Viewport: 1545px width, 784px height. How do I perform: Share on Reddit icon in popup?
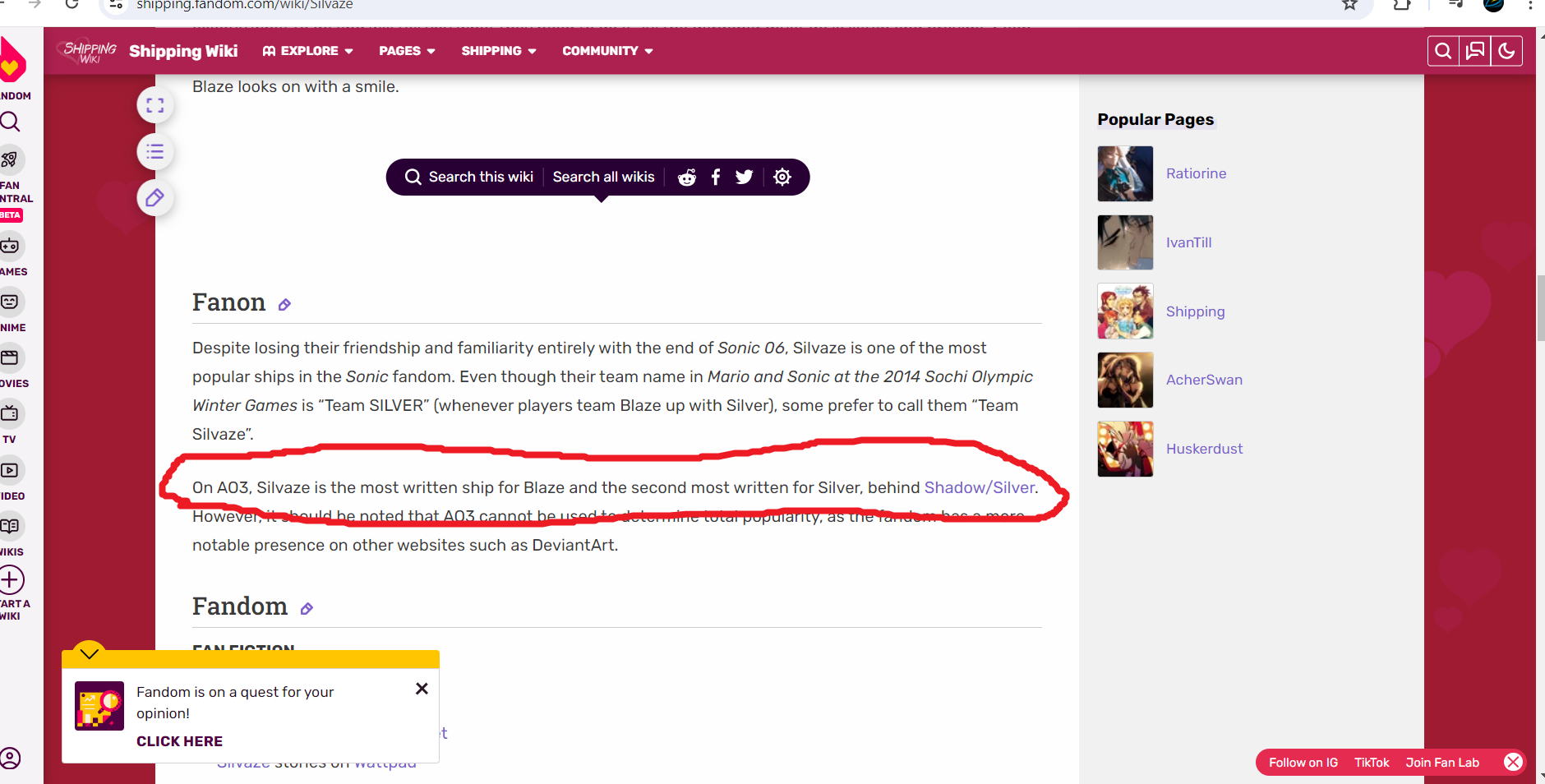pos(687,178)
